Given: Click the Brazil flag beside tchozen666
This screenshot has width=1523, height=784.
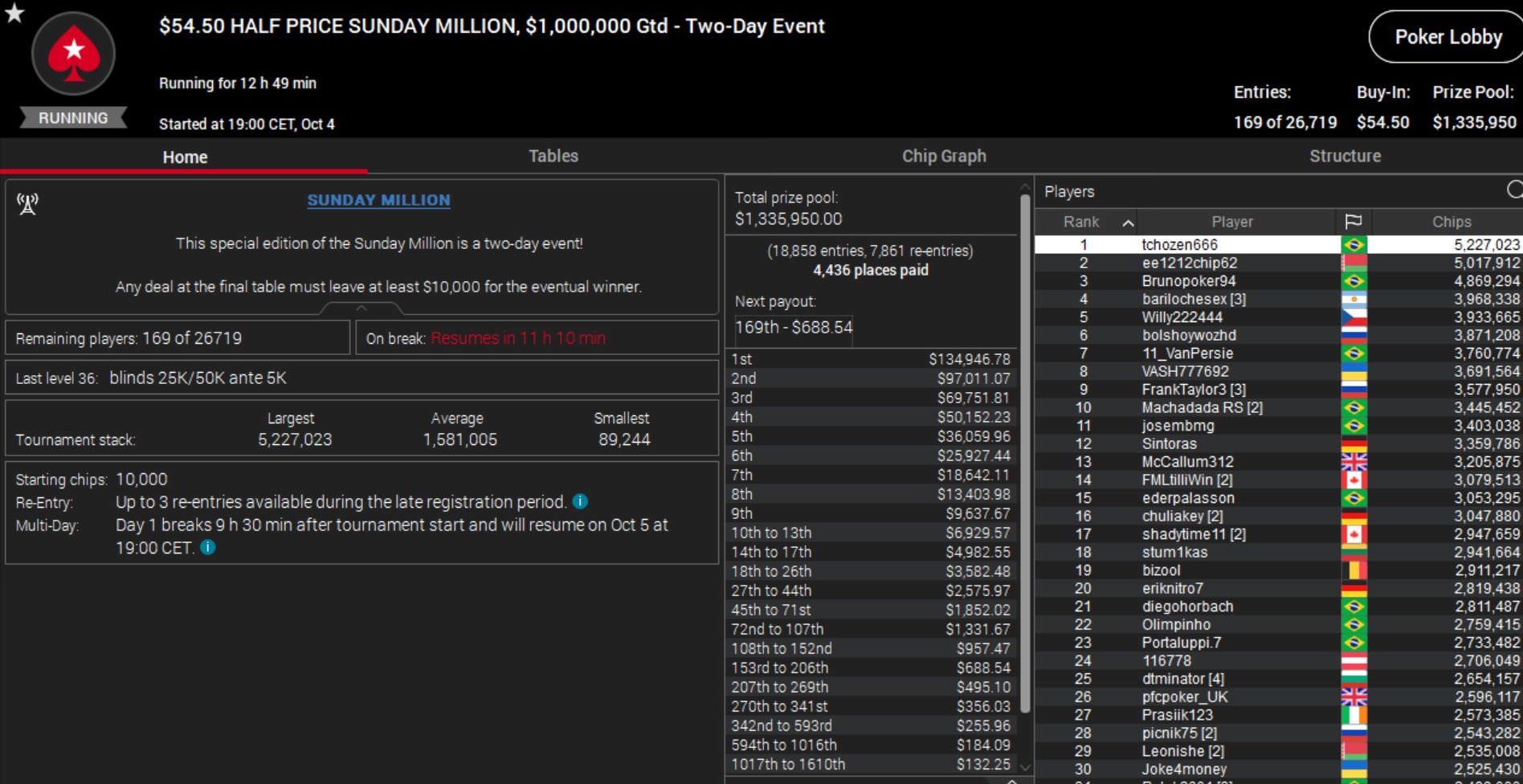Looking at the screenshot, I should [1354, 245].
